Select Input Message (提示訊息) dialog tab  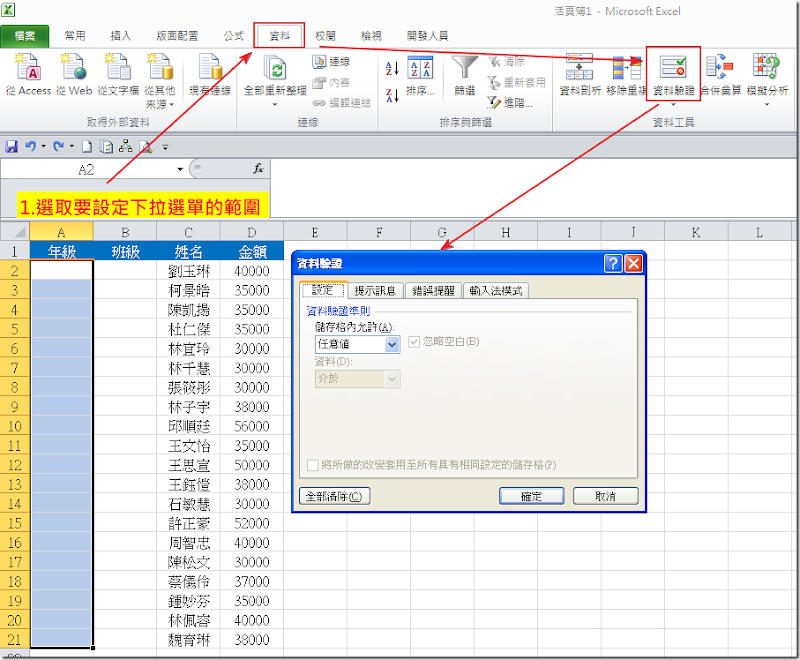(x=375, y=291)
